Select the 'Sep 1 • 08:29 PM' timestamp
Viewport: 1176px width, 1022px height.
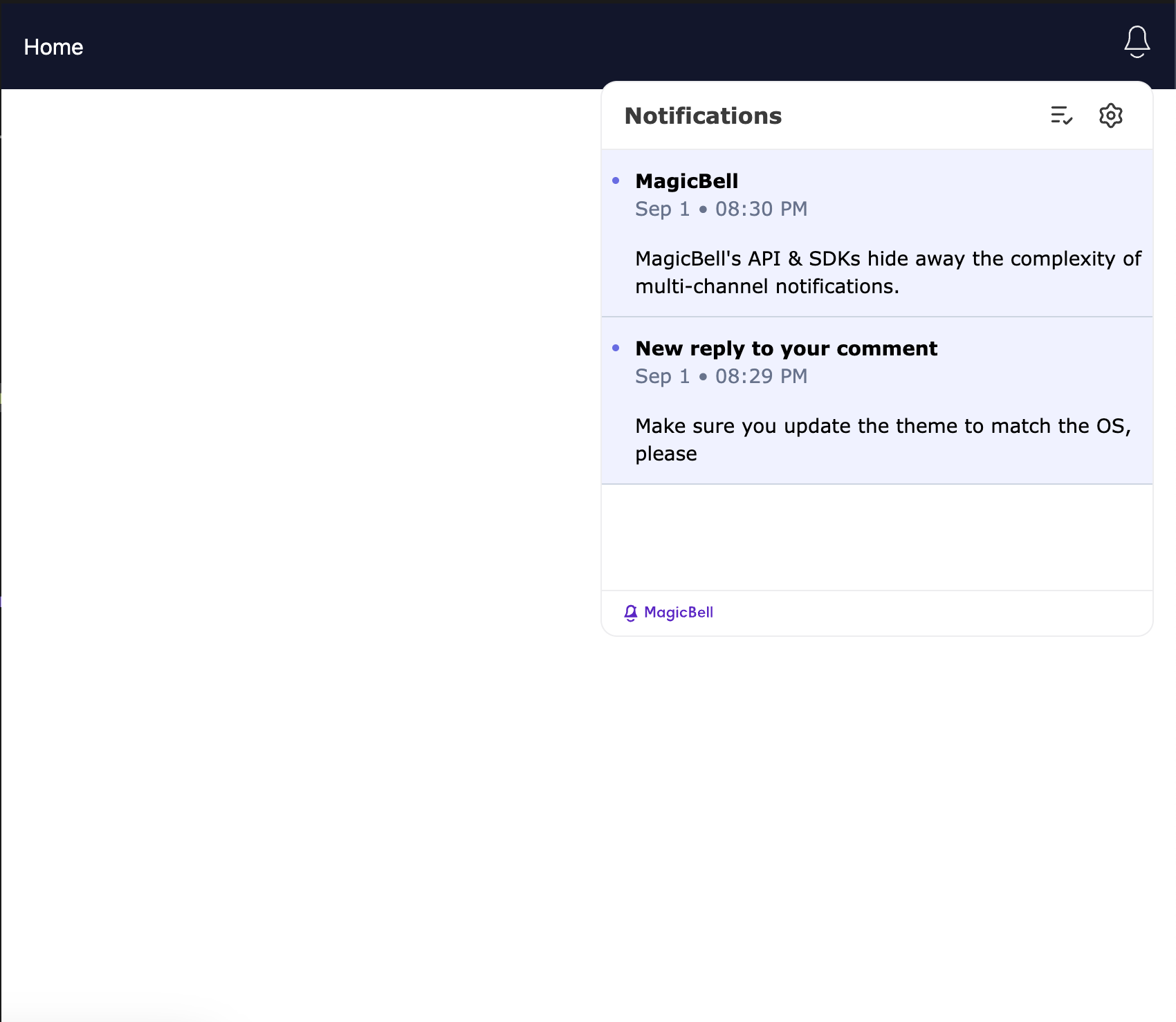click(x=721, y=376)
